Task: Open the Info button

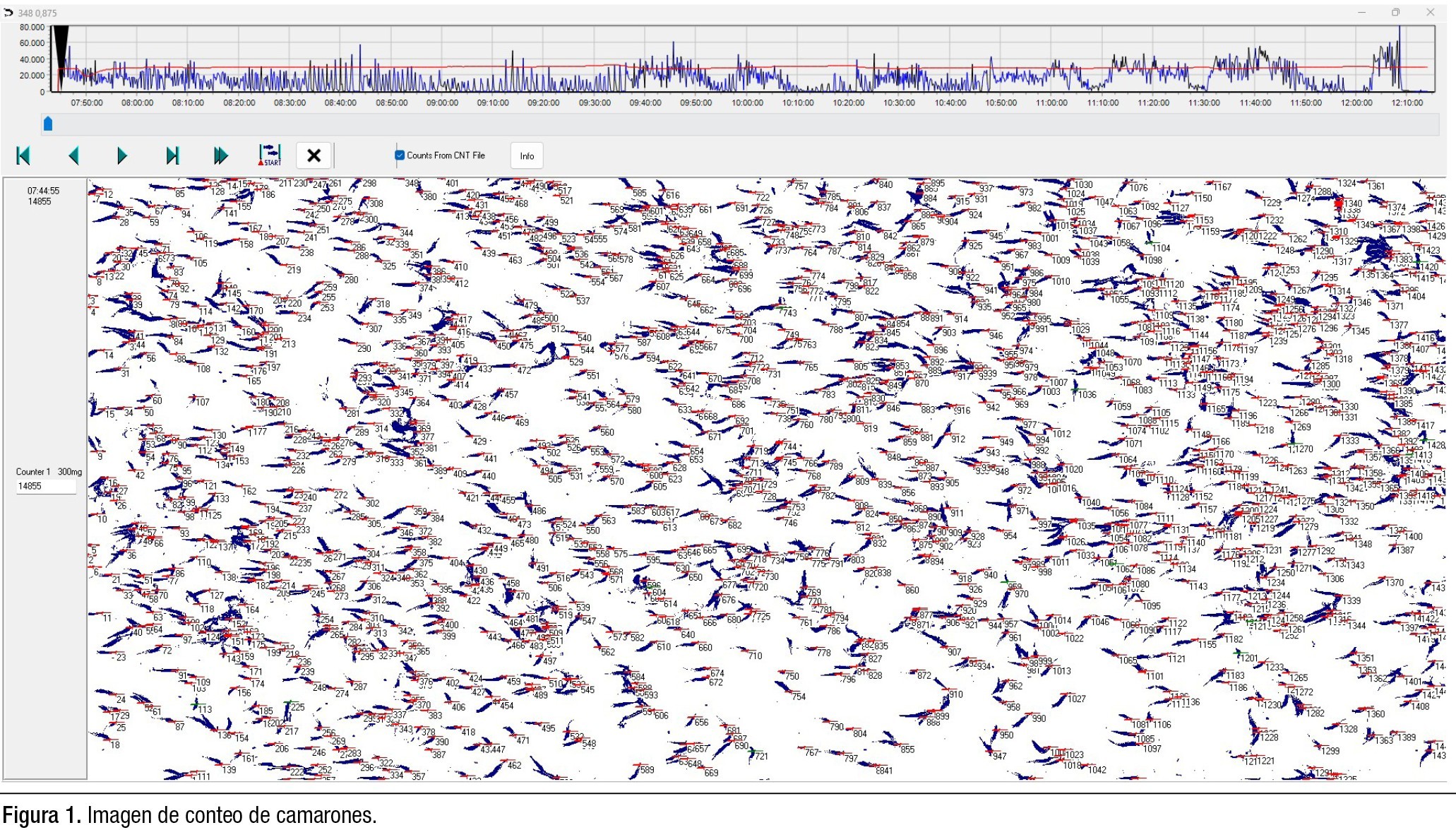Action: [527, 156]
